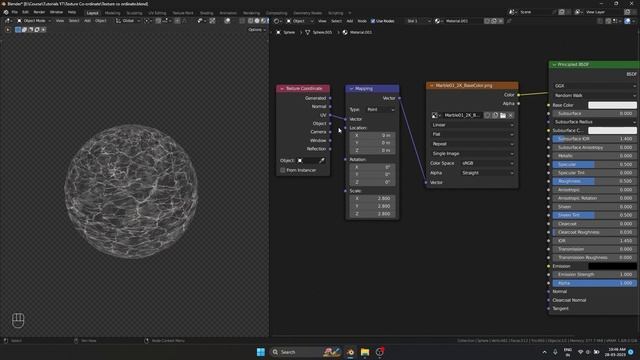The width and height of the screenshot is (640, 360).
Task: Switch to the Shading workspace tab
Action: [x=206, y=13]
